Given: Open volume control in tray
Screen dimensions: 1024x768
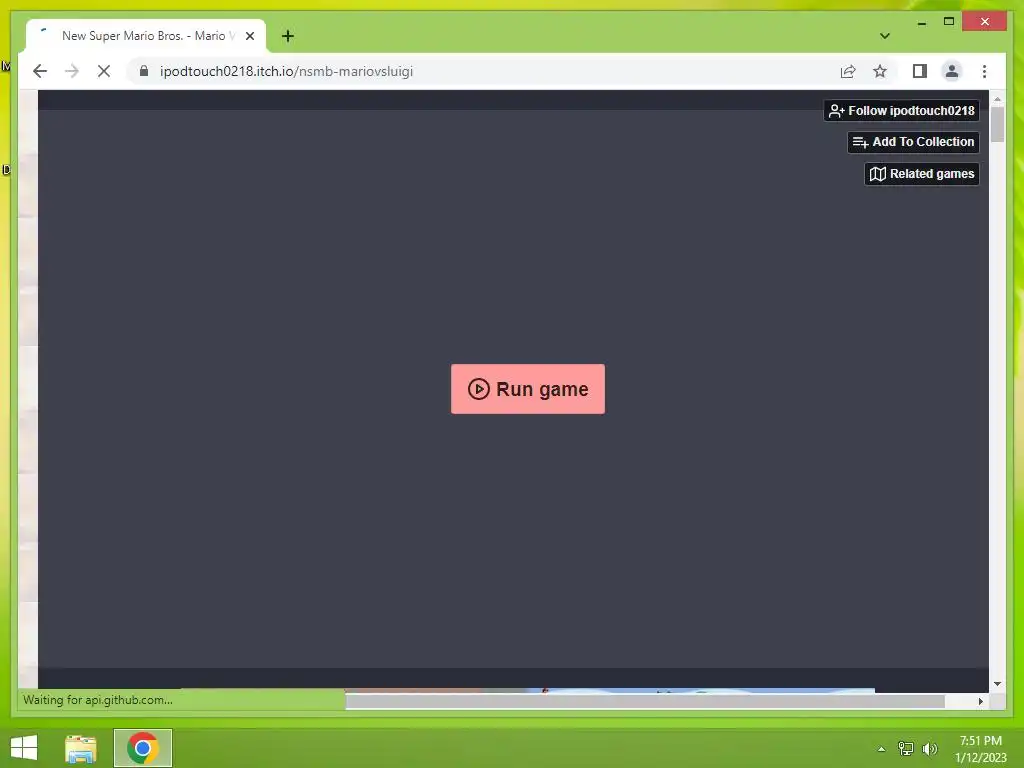Looking at the screenshot, I should pyautogui.click(x=929, y=749).
